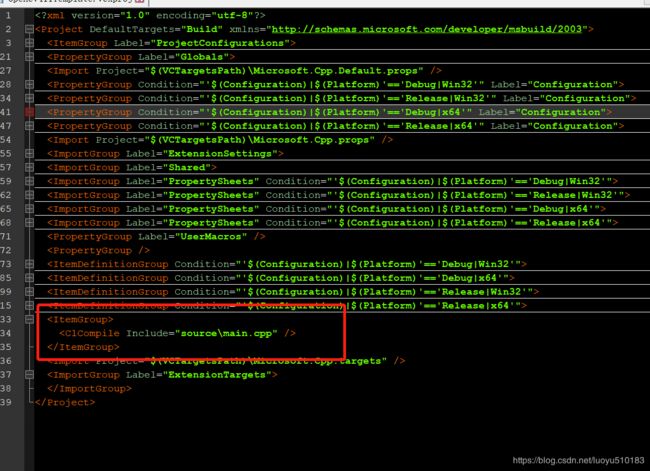Expand PropertySheets Release|Win32 ImportGroup fold
This screenshot has height=471, width=650.
[x=29, y=195]
